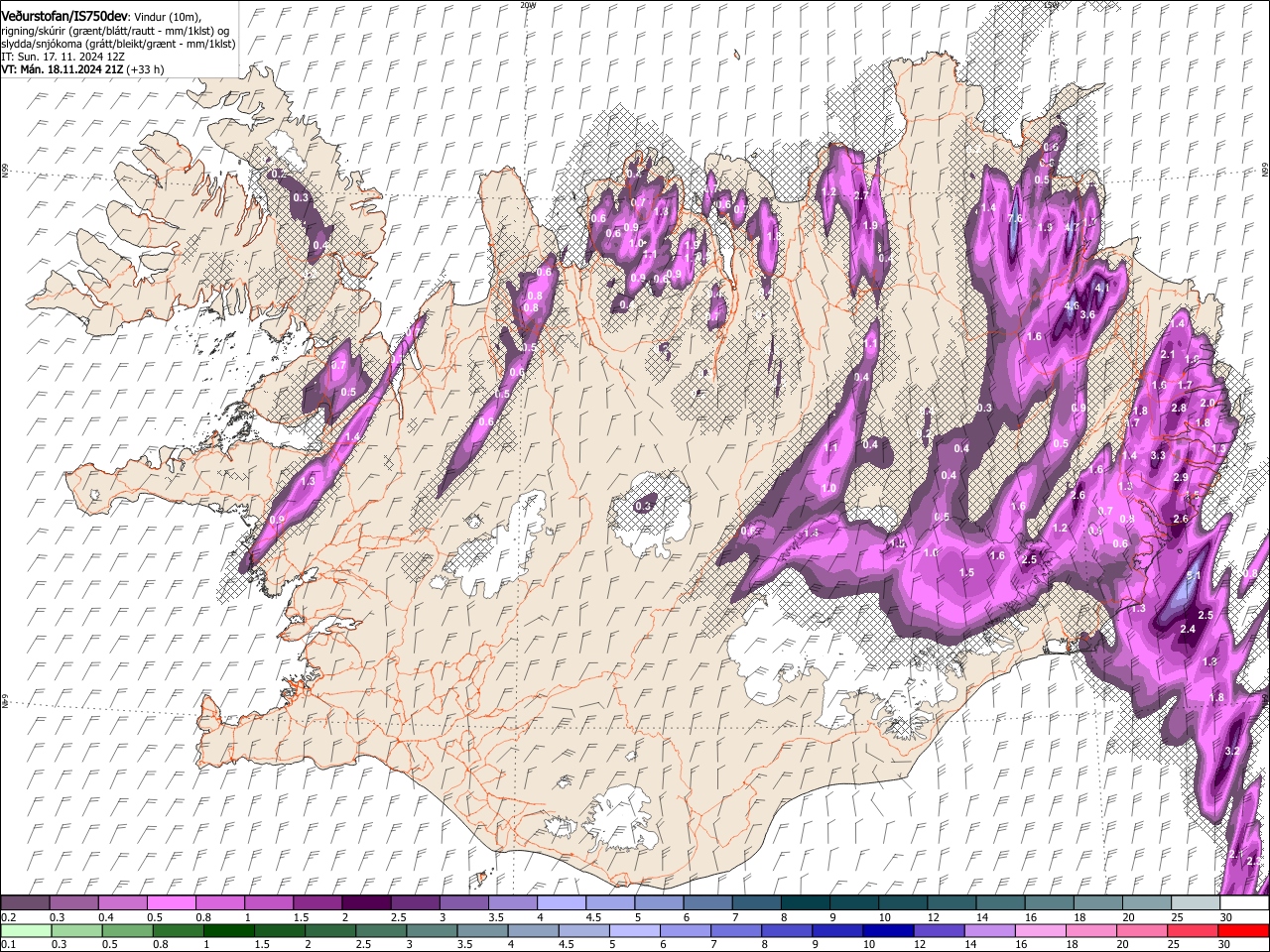Click the '0.2' label under purple legend row
Viewport: 1270px width, 952px height.
point(8,917)
